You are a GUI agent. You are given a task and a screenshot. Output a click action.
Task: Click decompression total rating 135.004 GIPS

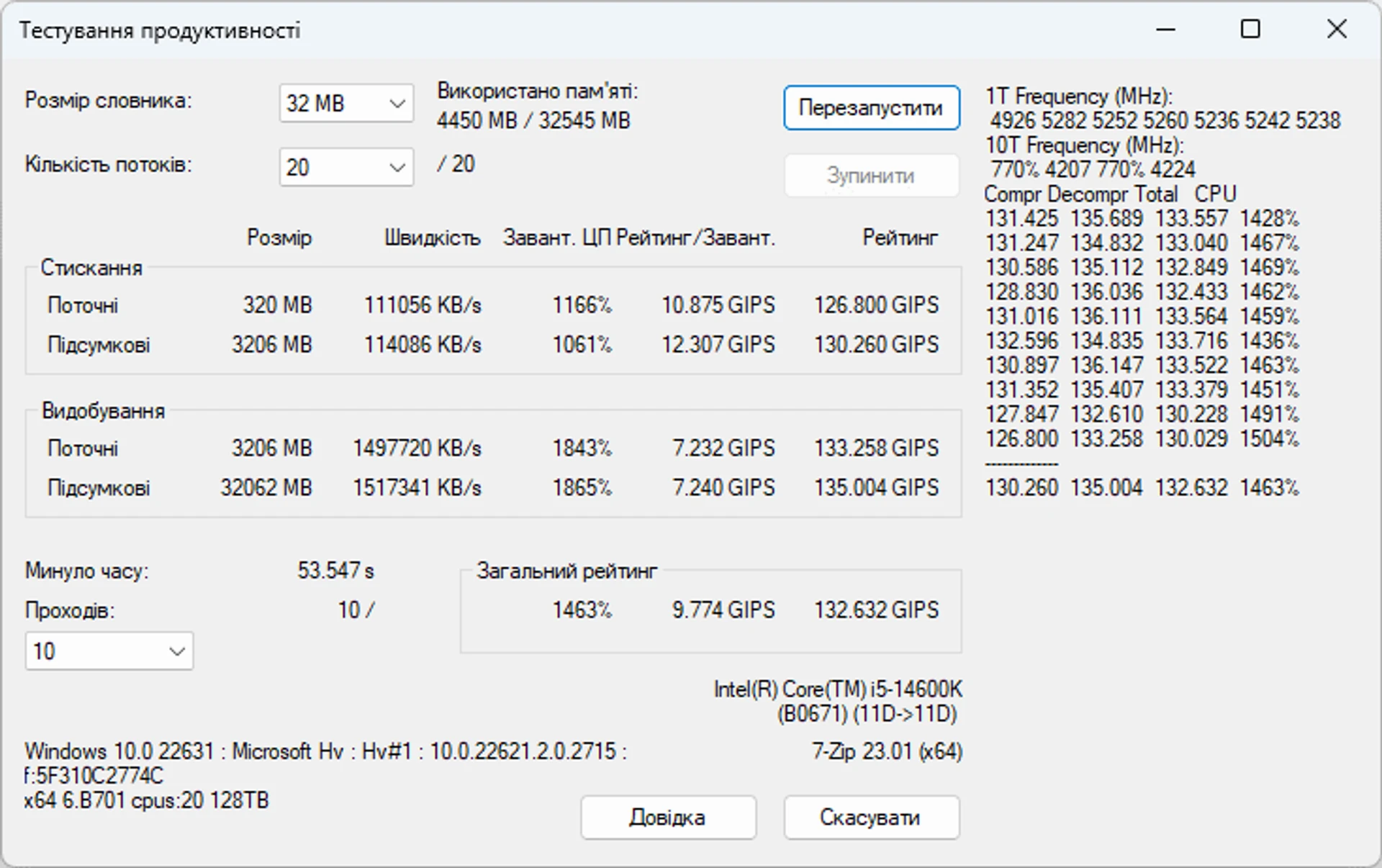tap(877, 488)
